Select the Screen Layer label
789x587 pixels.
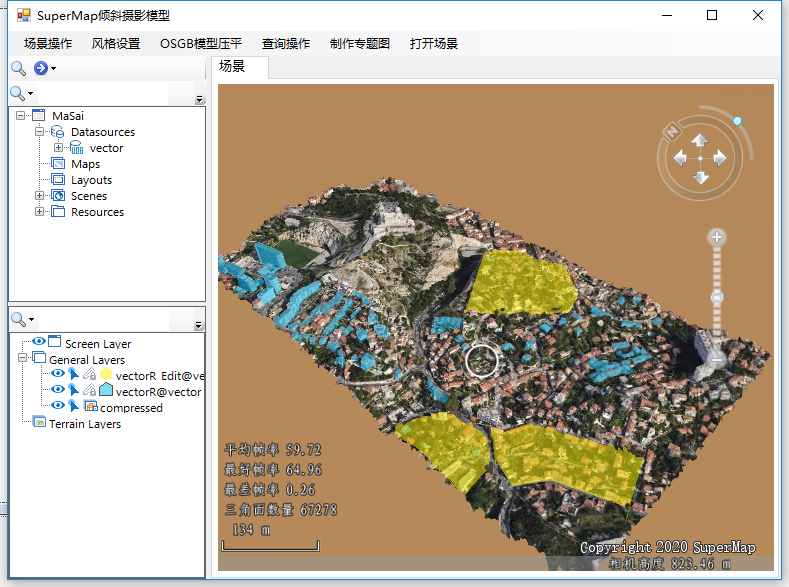(98, 344)
